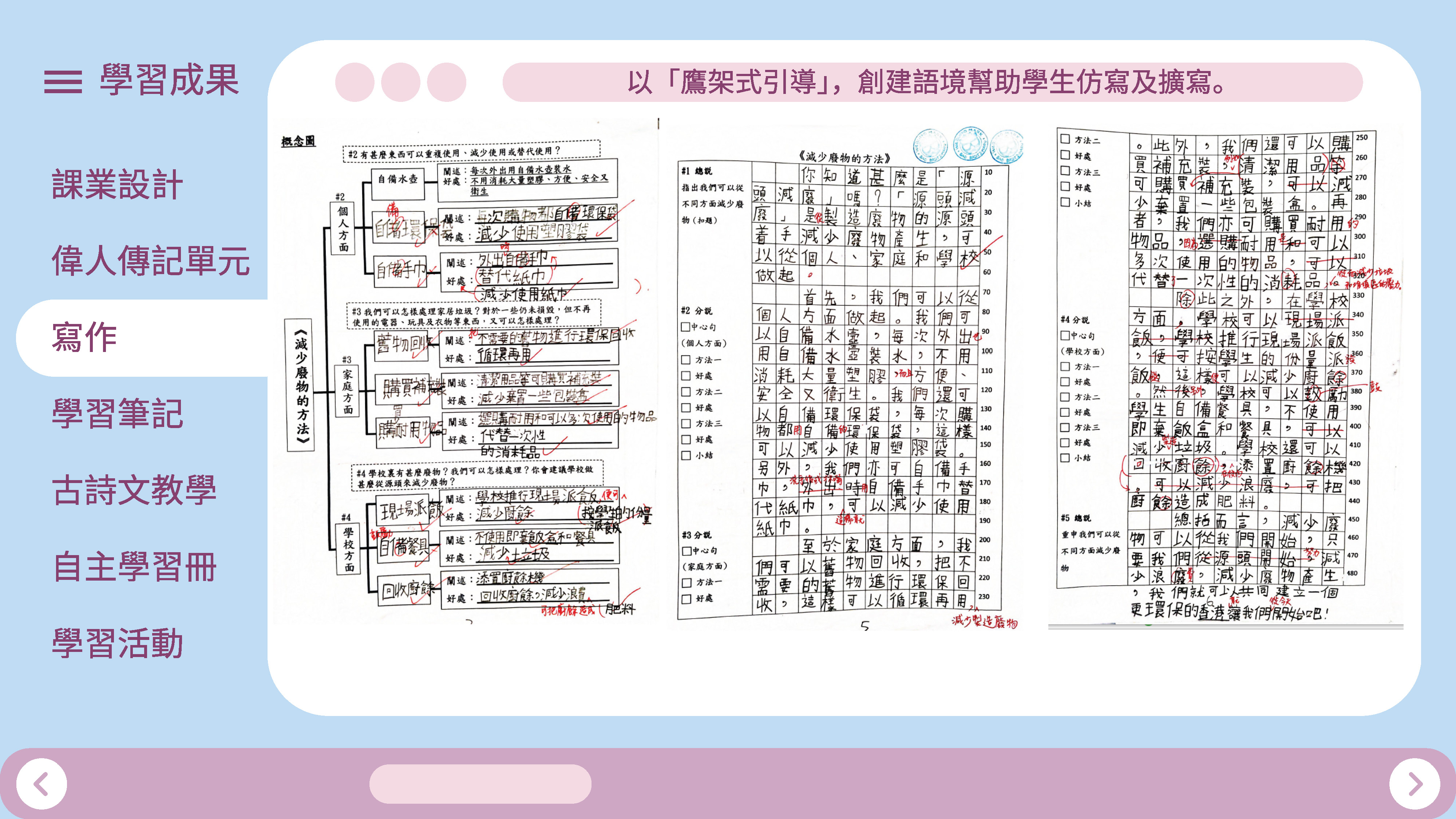The width and height of the screenshot is (1456, 819).
Task: Navigate to 古詩文教學 section
Action: coord(134,490)
